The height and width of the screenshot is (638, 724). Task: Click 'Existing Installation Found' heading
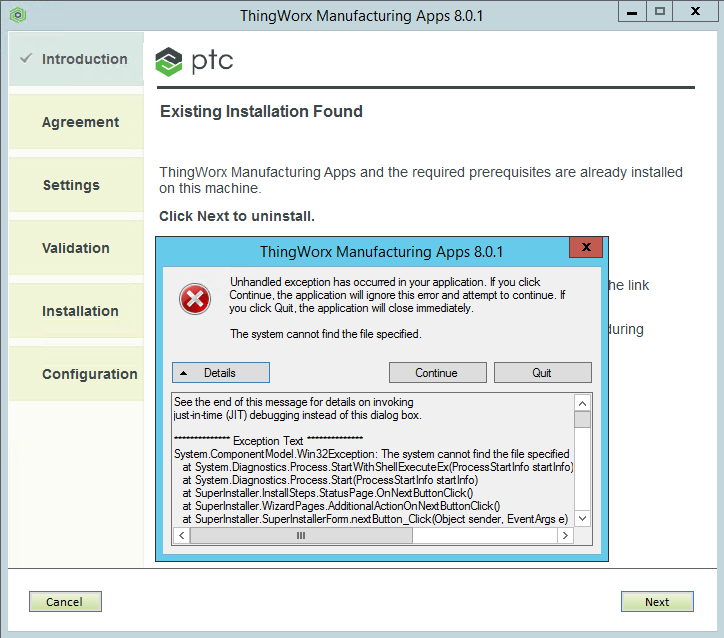[x=261, y=111]
